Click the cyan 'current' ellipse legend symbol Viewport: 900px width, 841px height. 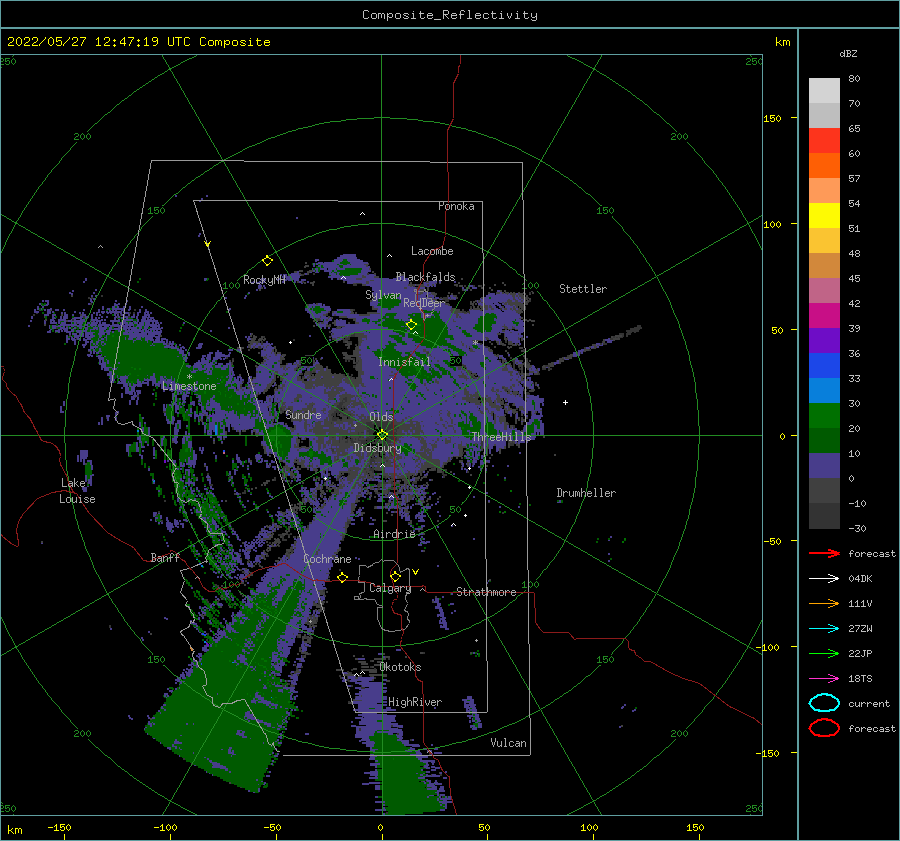824,703
